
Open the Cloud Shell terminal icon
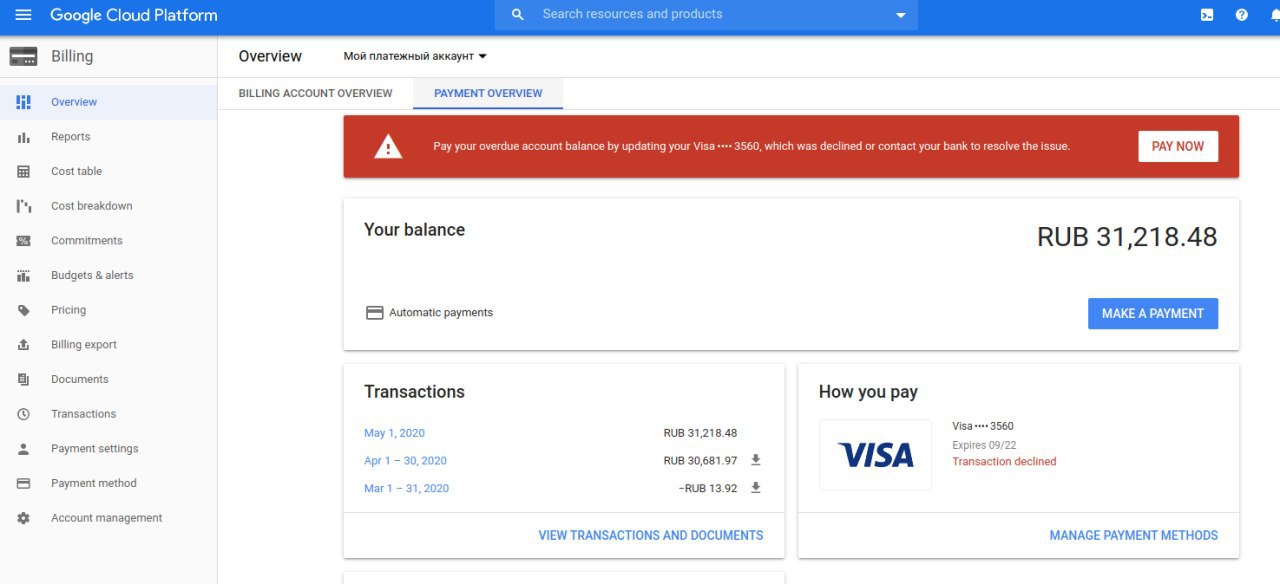point(1207,15)
